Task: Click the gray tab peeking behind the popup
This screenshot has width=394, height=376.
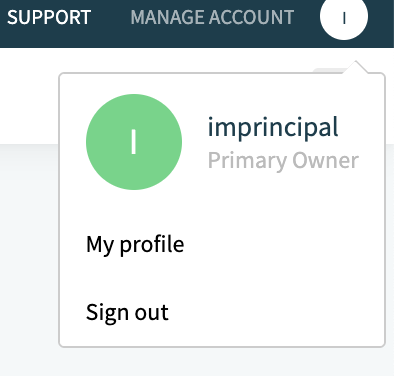Action: [328, 70]
